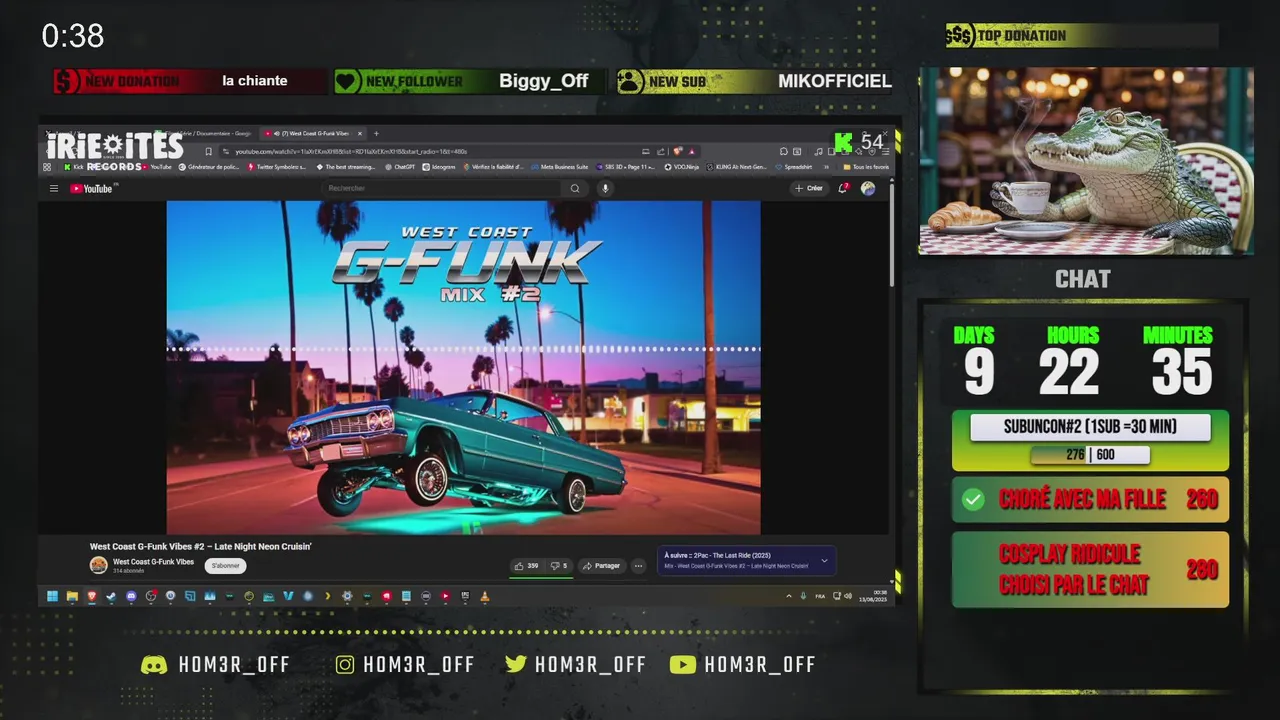Mute the tab via its speaker icon

(277, 133)
